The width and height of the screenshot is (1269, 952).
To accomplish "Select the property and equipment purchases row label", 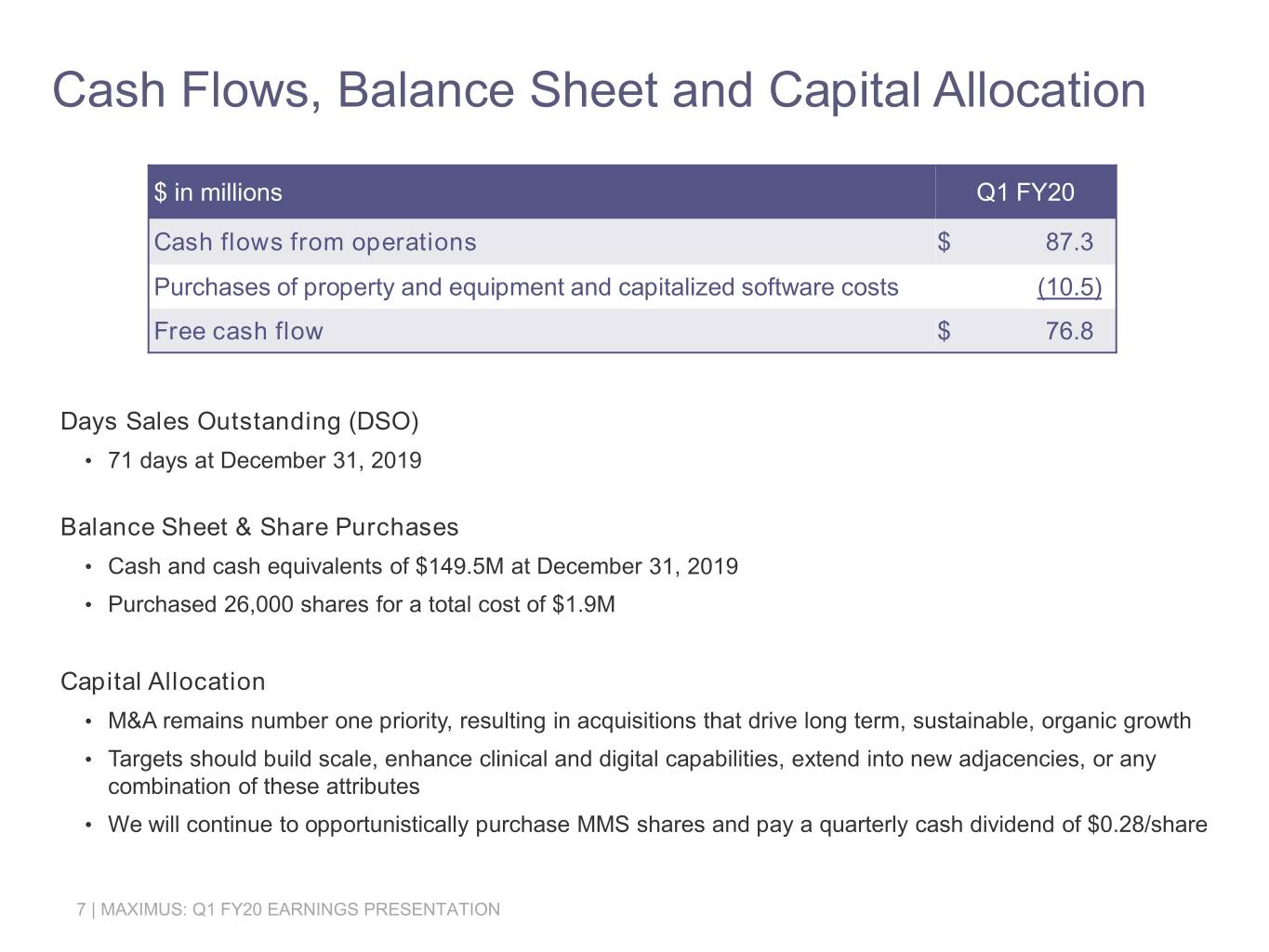I will click(526, 286).
